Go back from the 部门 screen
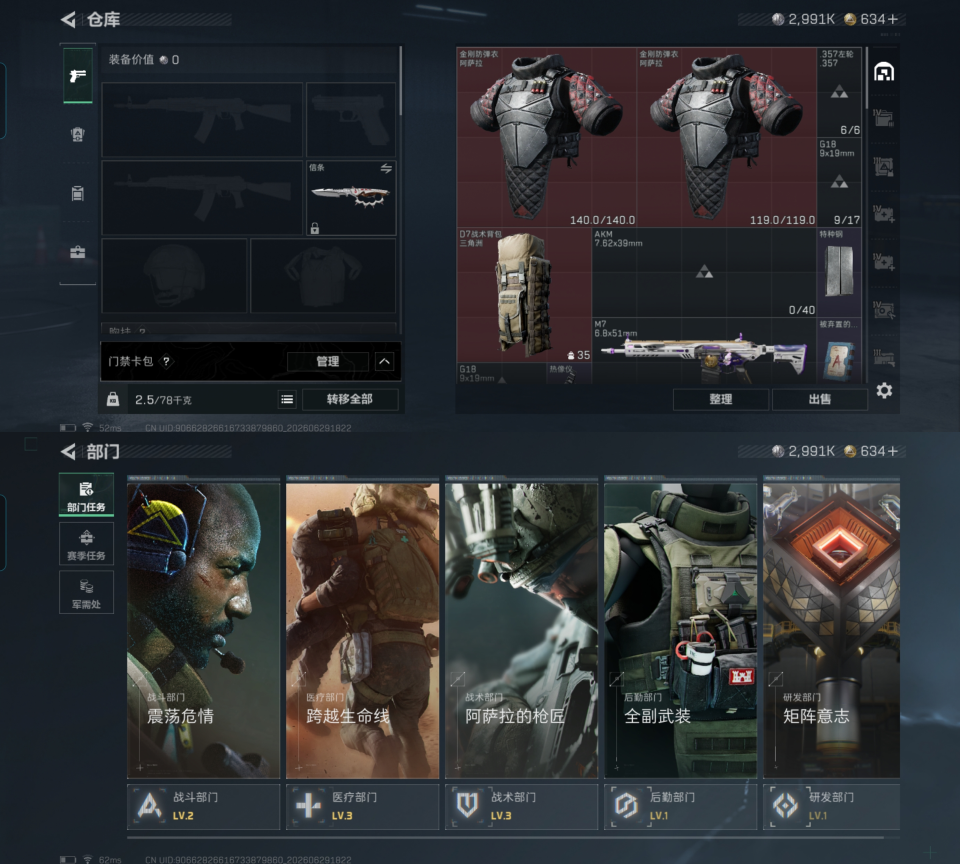The width and height of the screenshot is (960, 864). click(68, 452)
